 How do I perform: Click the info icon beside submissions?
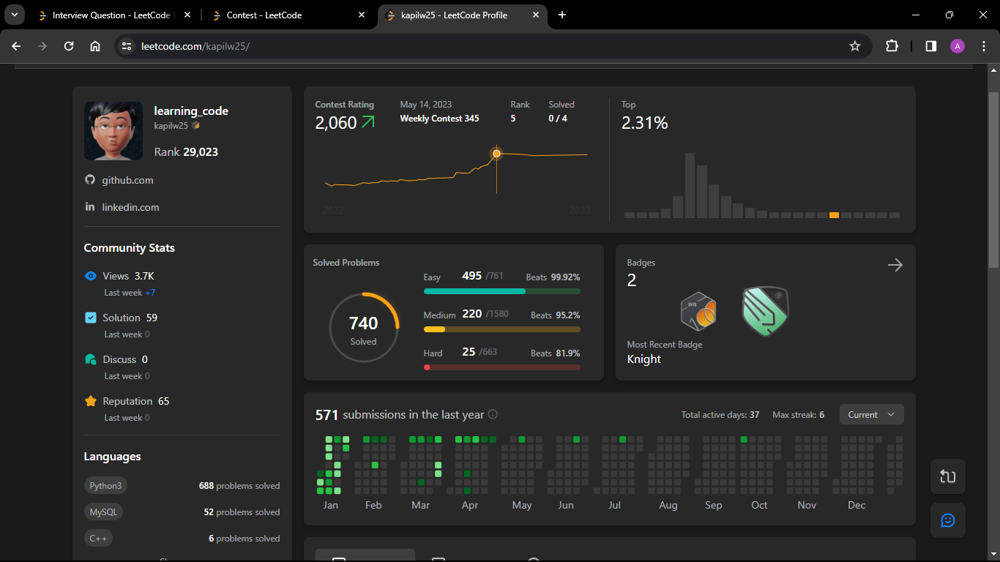click(492, 415)
